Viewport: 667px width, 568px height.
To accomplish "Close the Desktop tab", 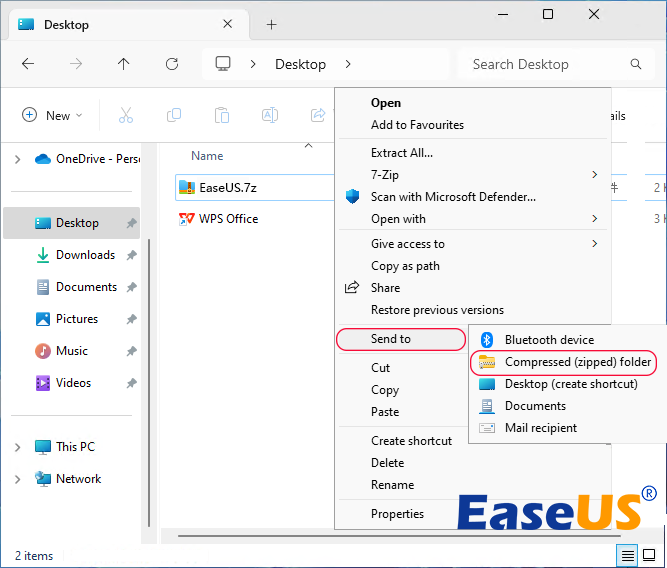I will 228,24.
